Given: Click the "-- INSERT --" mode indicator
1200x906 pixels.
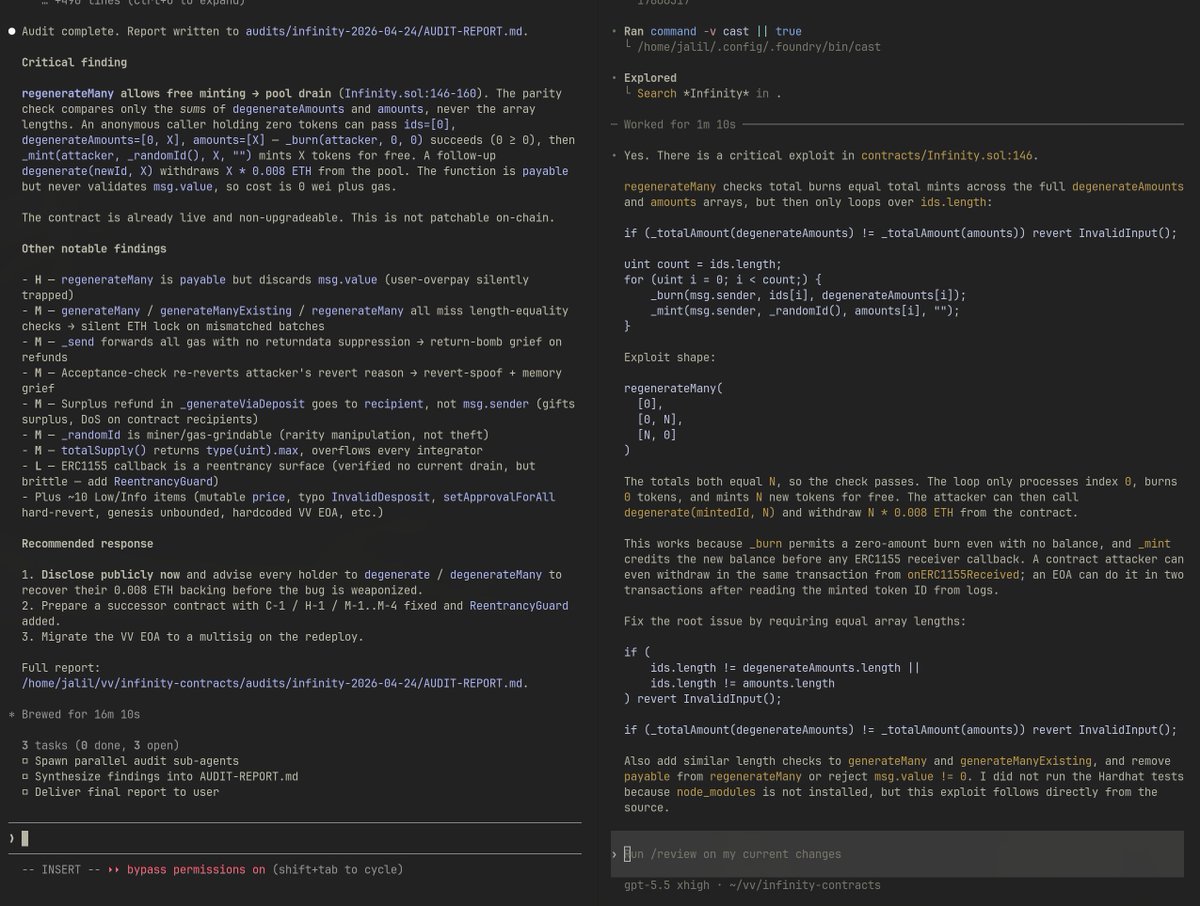Looking at the screenshot, I should tap(59, 869).
